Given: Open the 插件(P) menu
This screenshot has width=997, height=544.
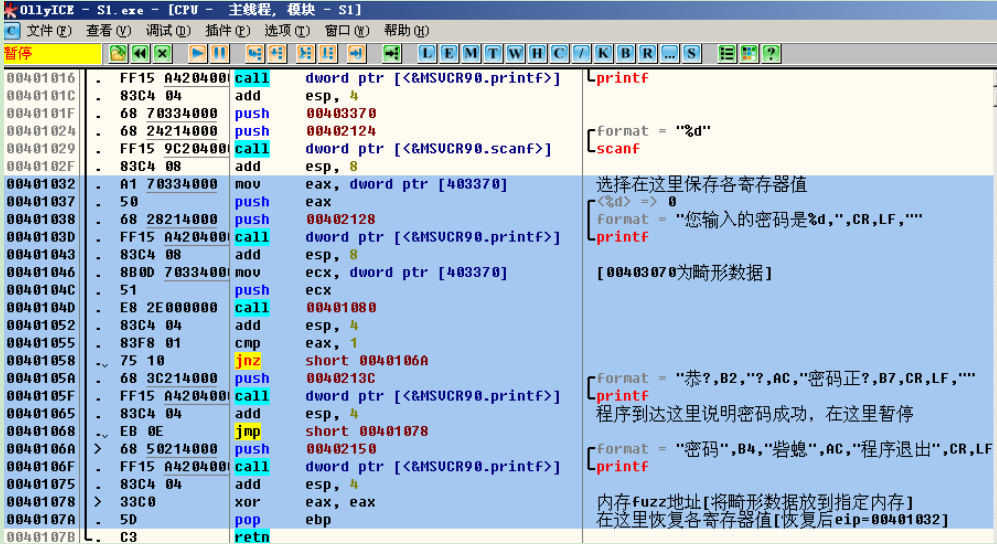Looking at the screenshot, I should pos(228,31).
